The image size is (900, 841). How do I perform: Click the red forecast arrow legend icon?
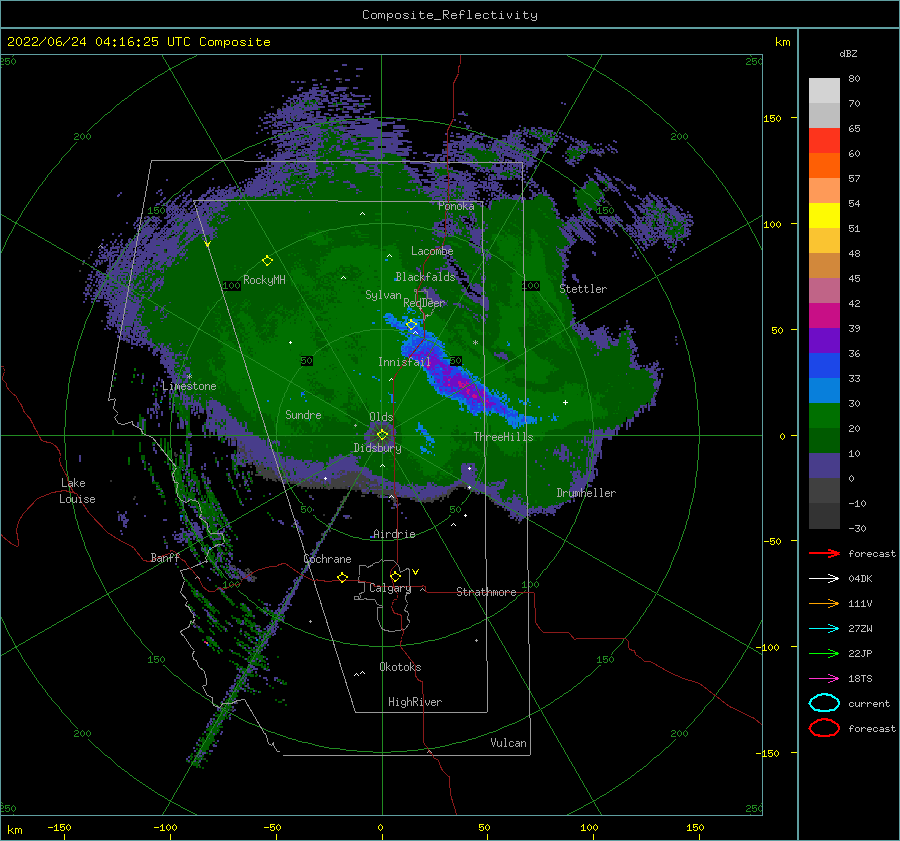(824, 553)
